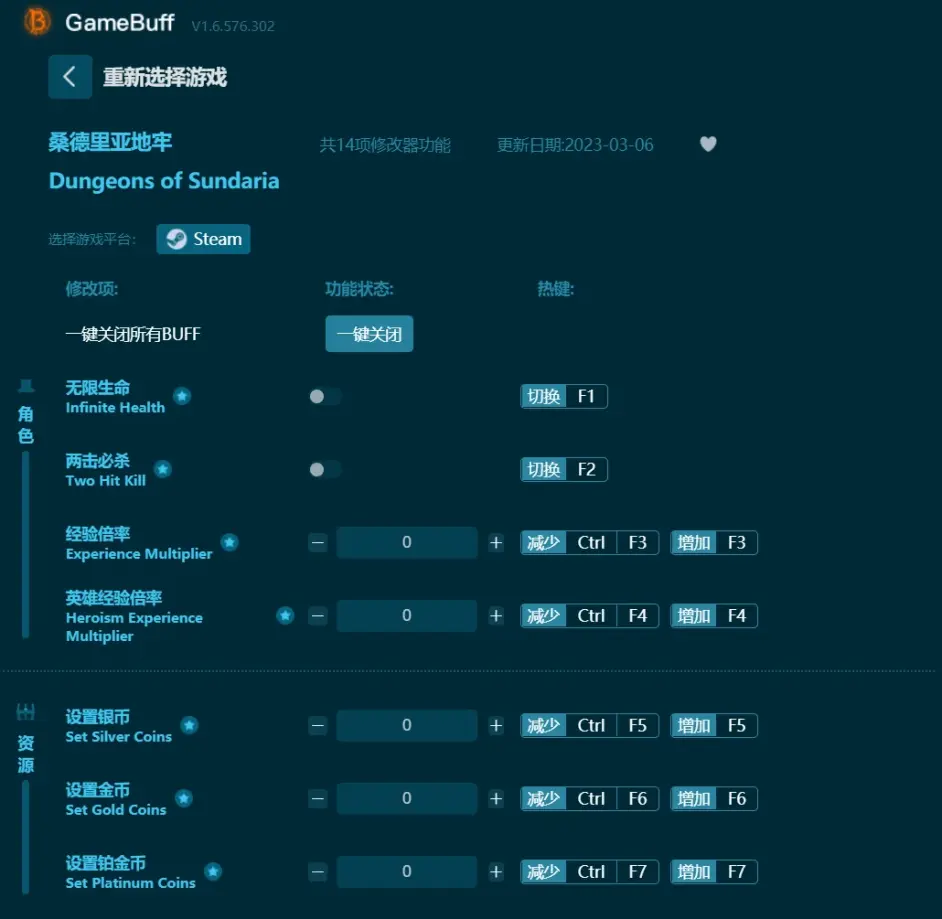The image size is (942, 919).
Task: Decrease Heroism Experience Multiplier with minus
Action: point(318,616)
